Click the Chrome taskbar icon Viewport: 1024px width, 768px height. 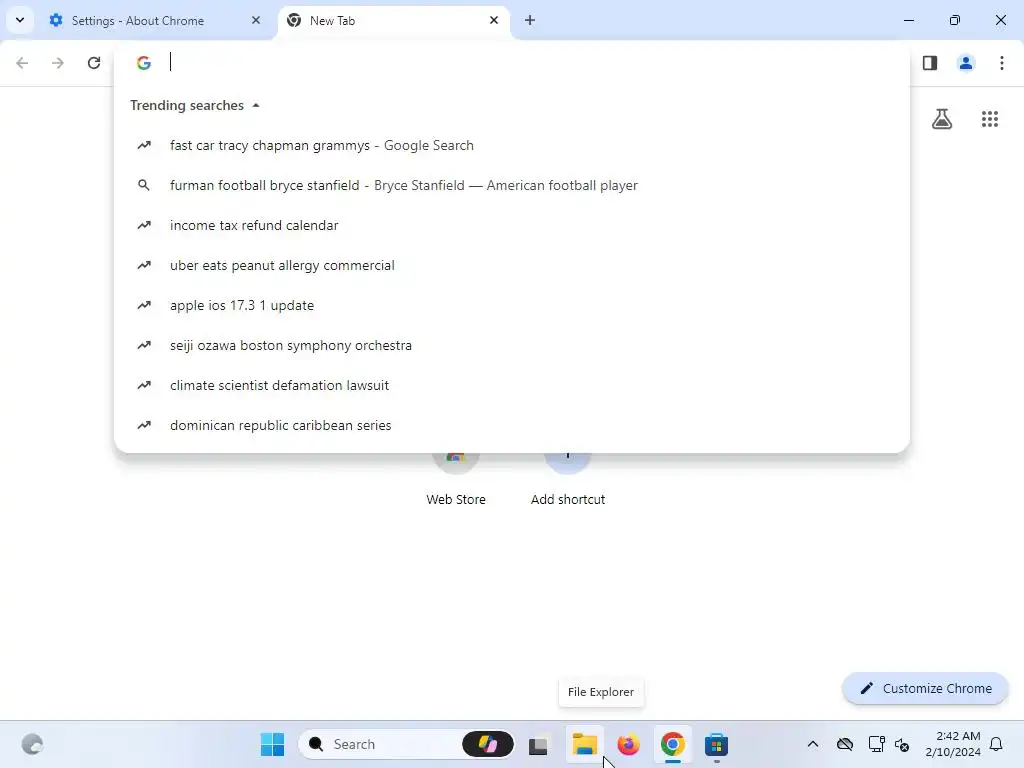pos(673,744)
